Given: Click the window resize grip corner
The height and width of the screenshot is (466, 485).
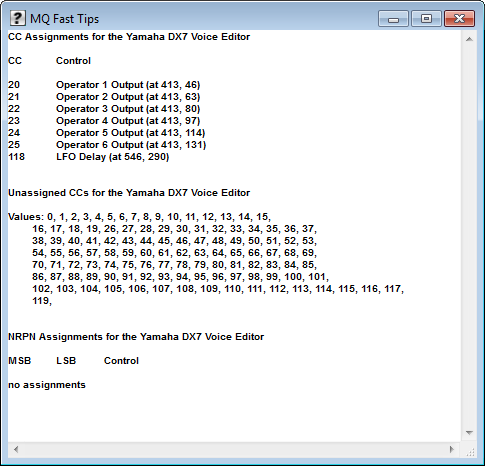Looking at the screenshot, I should [x=470, y=451].
